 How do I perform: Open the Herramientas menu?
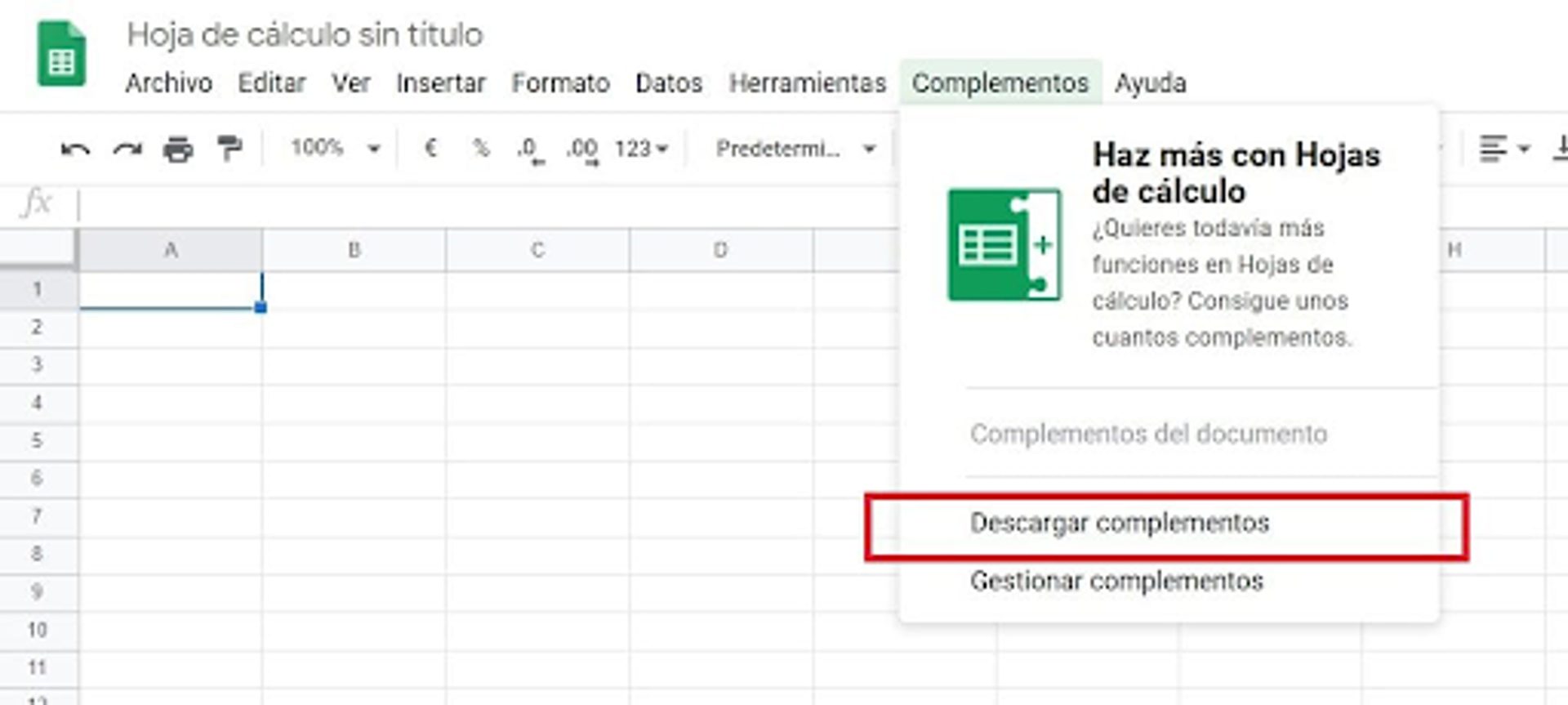coord(807,83)
